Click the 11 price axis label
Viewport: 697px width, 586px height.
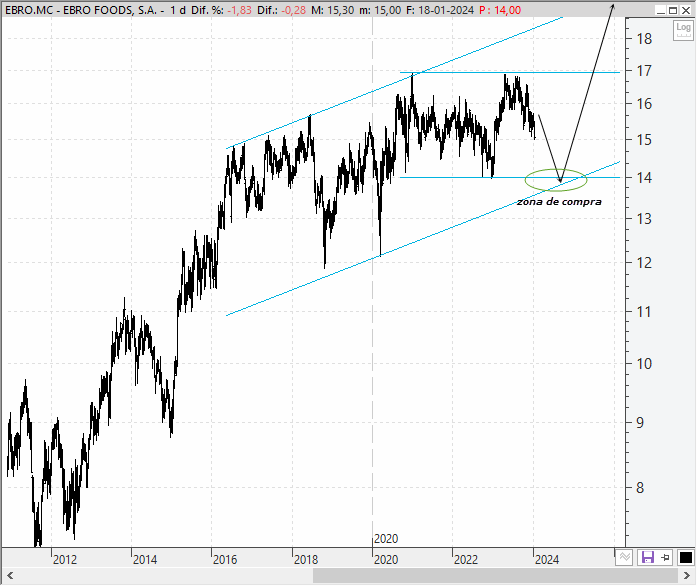[x=644, y=312]
